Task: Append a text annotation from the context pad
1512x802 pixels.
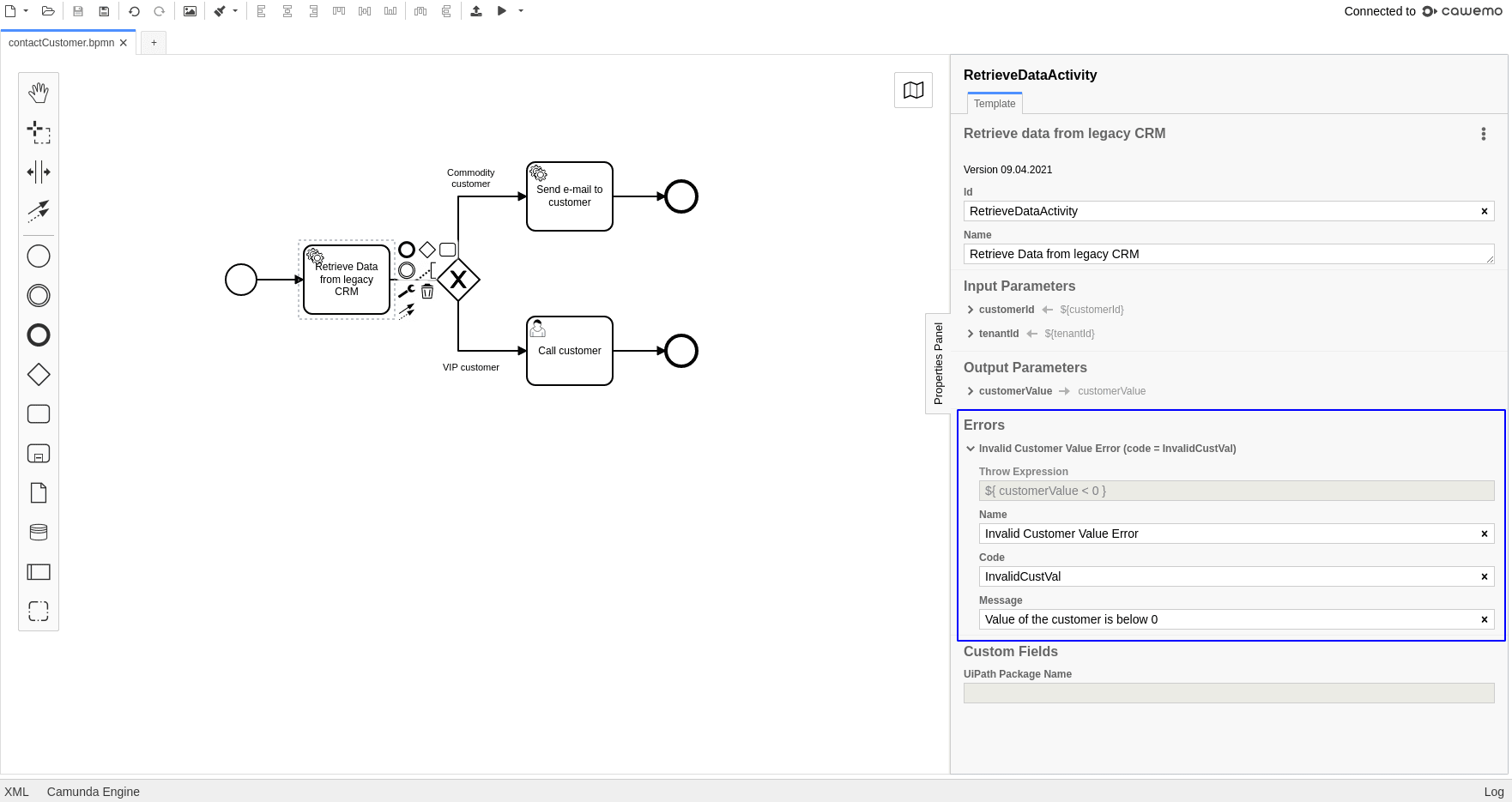Action: click(x=427, y=271)
